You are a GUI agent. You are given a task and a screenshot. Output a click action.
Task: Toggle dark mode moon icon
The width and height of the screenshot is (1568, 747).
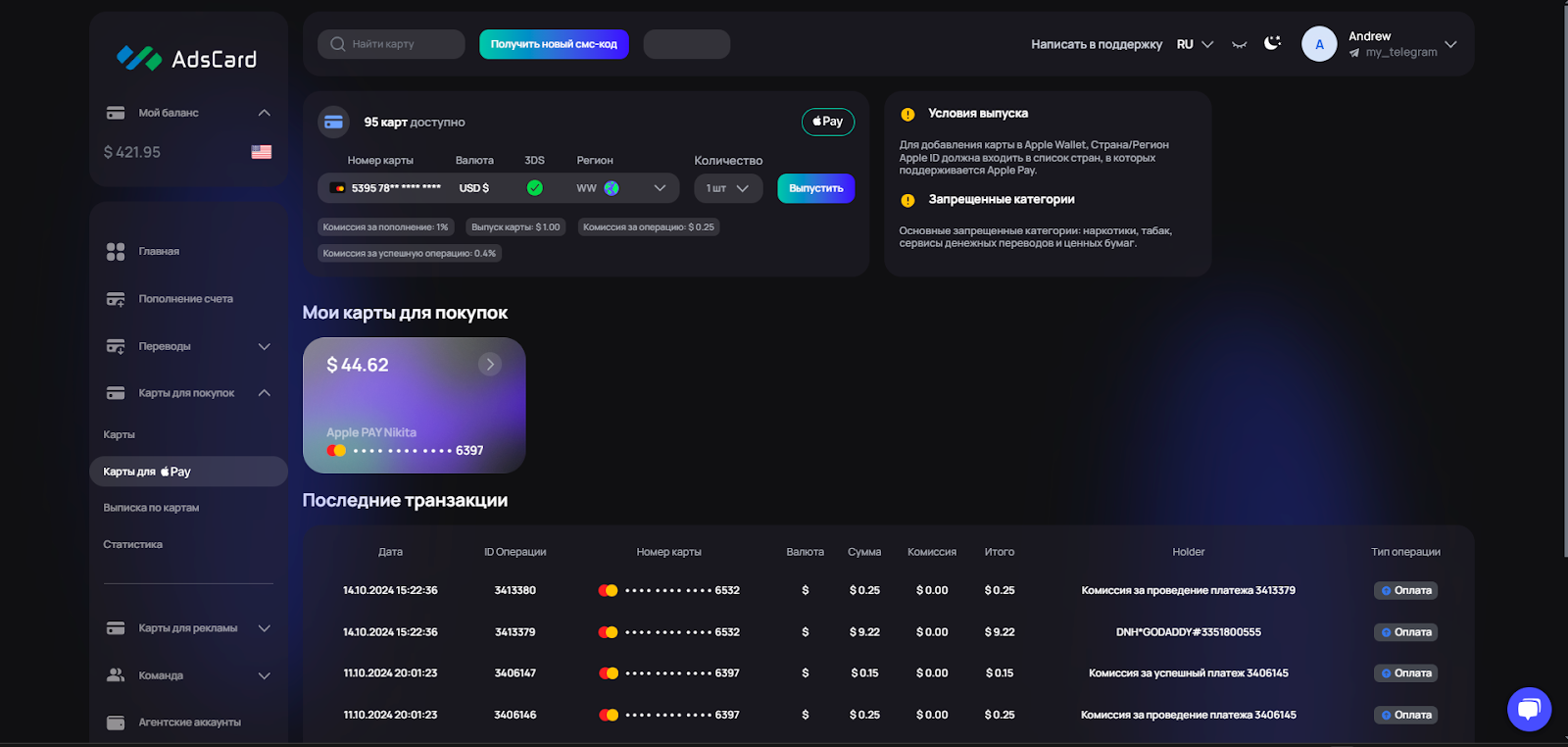(1272, 43)
